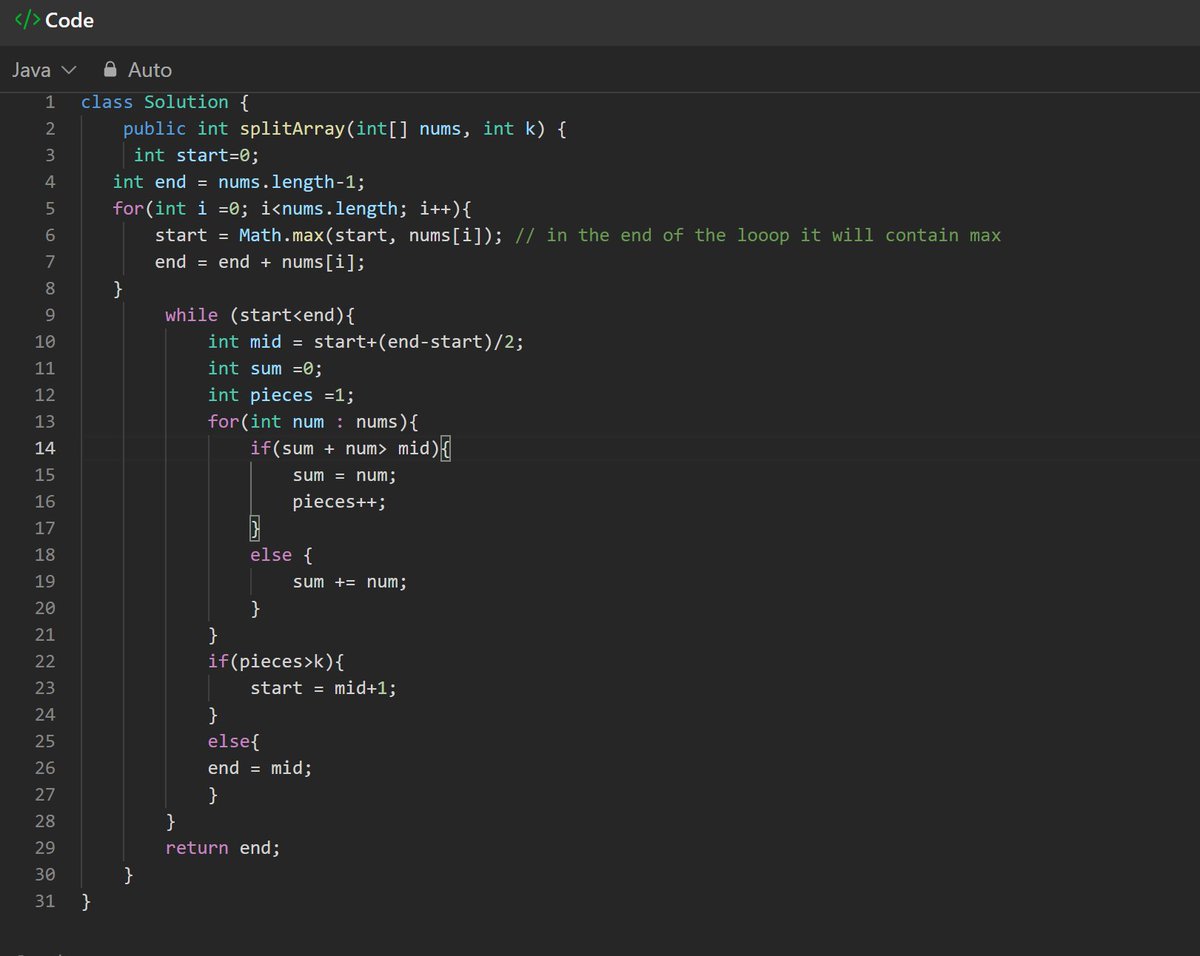Click the end = mid statement
This screenshot has height=956, width=1200.
(x=260, y=768)
